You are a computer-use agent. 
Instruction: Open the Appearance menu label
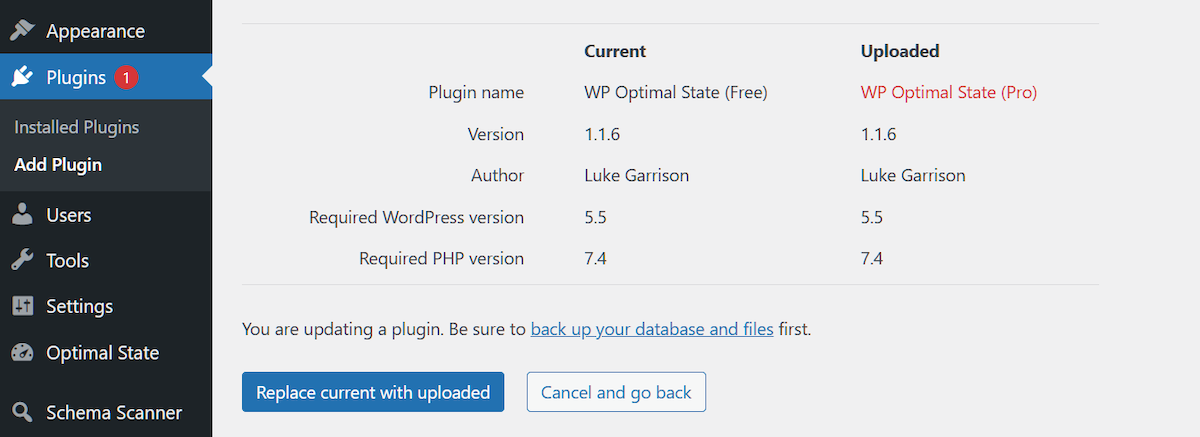pos(95,31)
